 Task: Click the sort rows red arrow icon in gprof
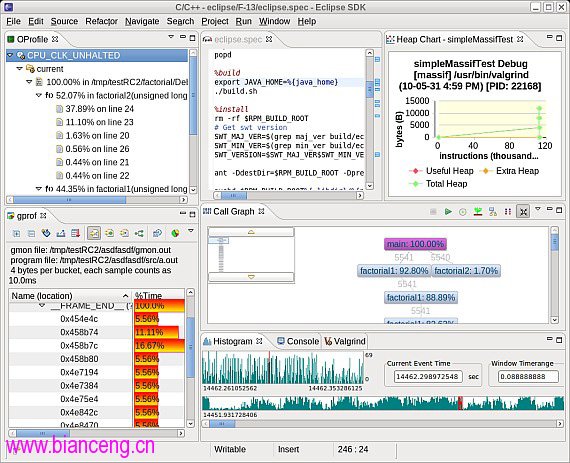[76, 233]
